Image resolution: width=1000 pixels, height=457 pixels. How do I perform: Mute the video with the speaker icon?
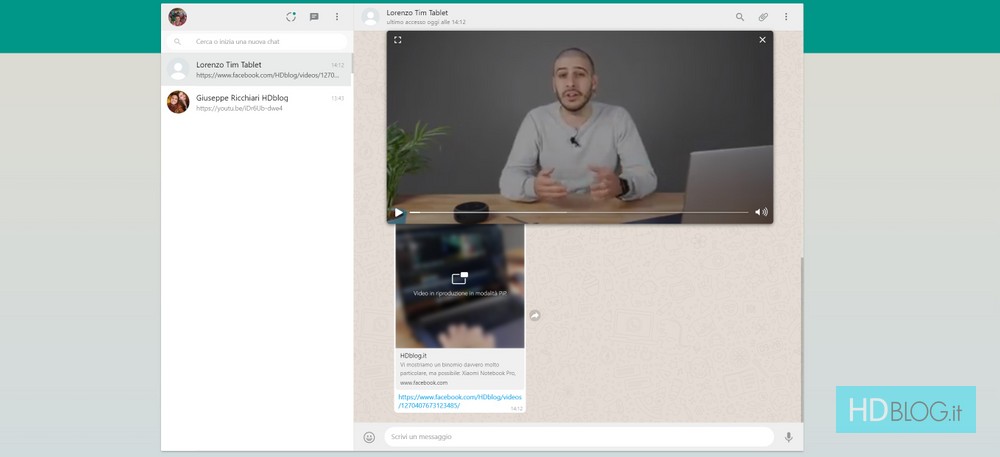pos(761,212)
